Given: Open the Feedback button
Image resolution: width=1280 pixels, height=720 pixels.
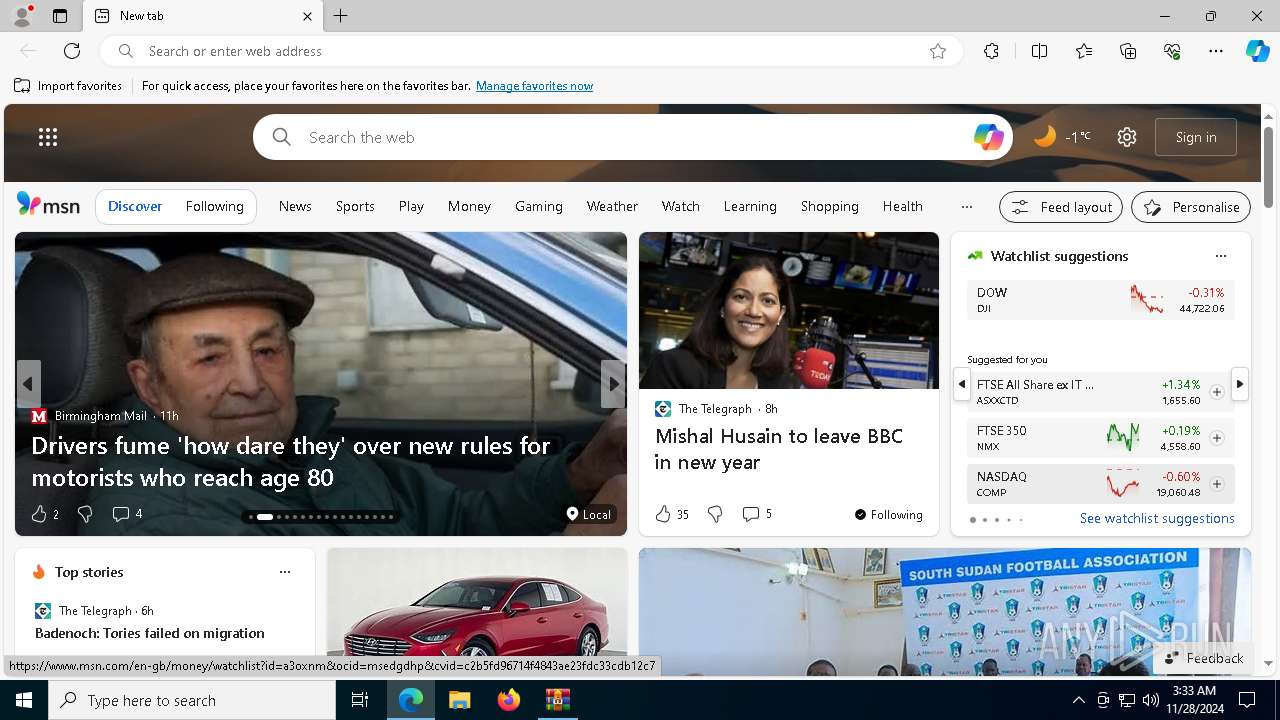Looking at the screenshot, I should (1204, 658).
